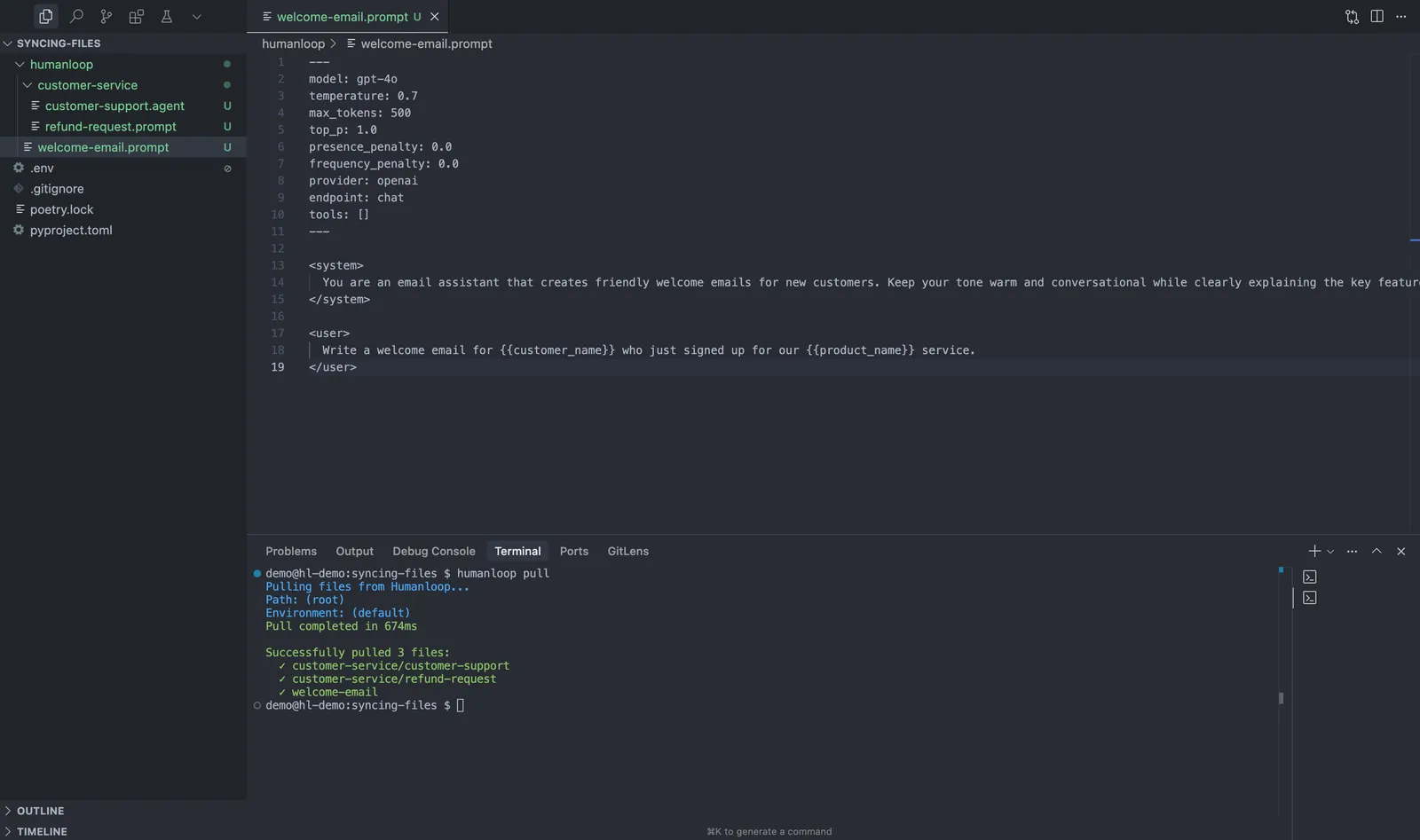Show additional views chevron in activity bar
The width and height of the screenshot is (1420, 840).
tap(197, 16)
